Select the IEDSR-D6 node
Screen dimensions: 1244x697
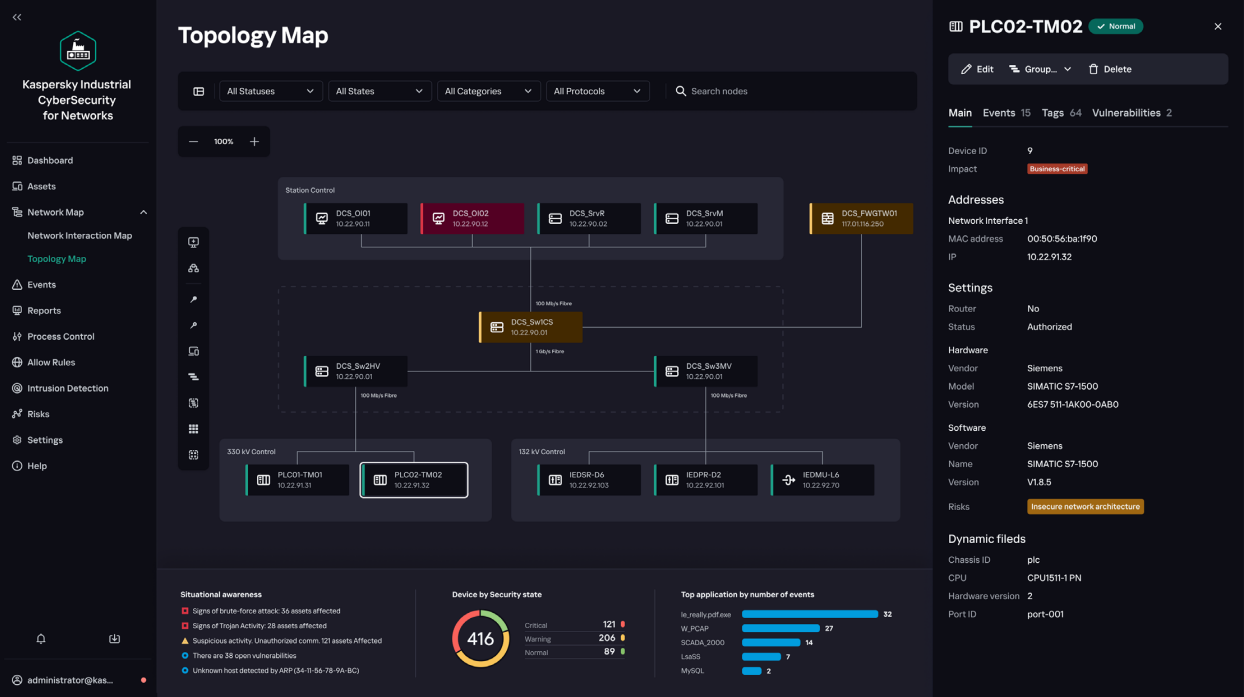pyautogui.click(x=589, y=480)
